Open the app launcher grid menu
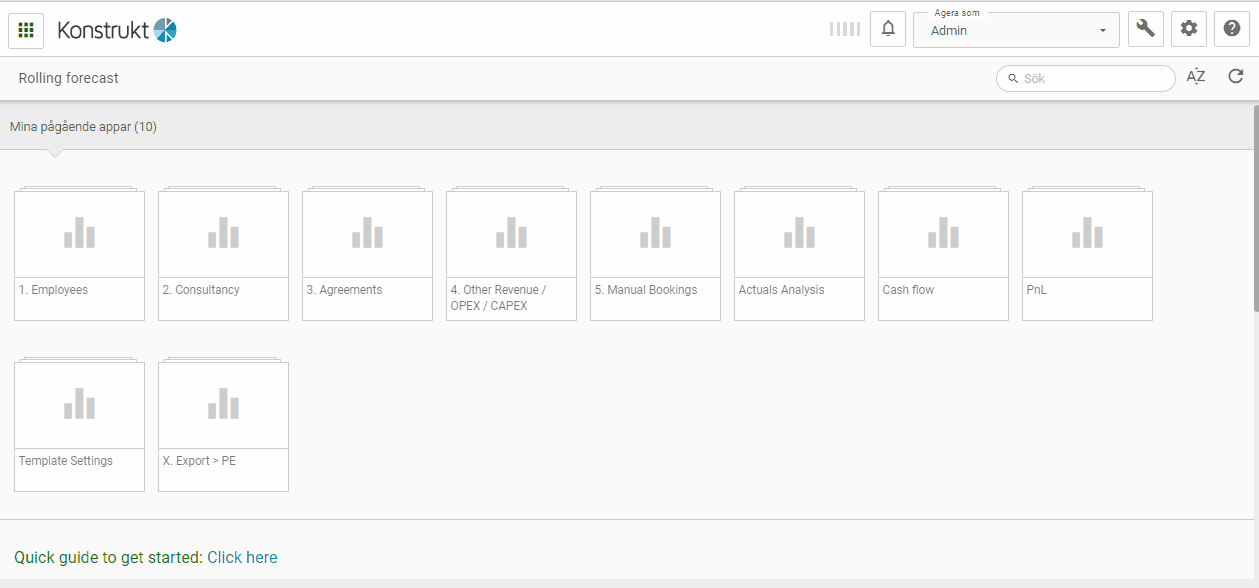1259x588 pixels. click(26, 30)
